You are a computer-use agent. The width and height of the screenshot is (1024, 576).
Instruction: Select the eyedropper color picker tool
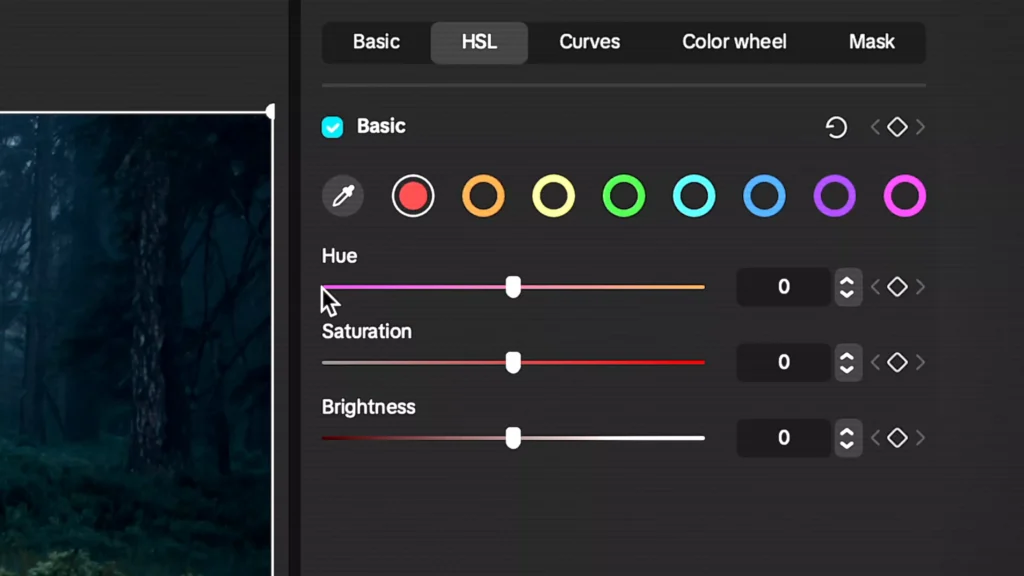tap(342, 195)
